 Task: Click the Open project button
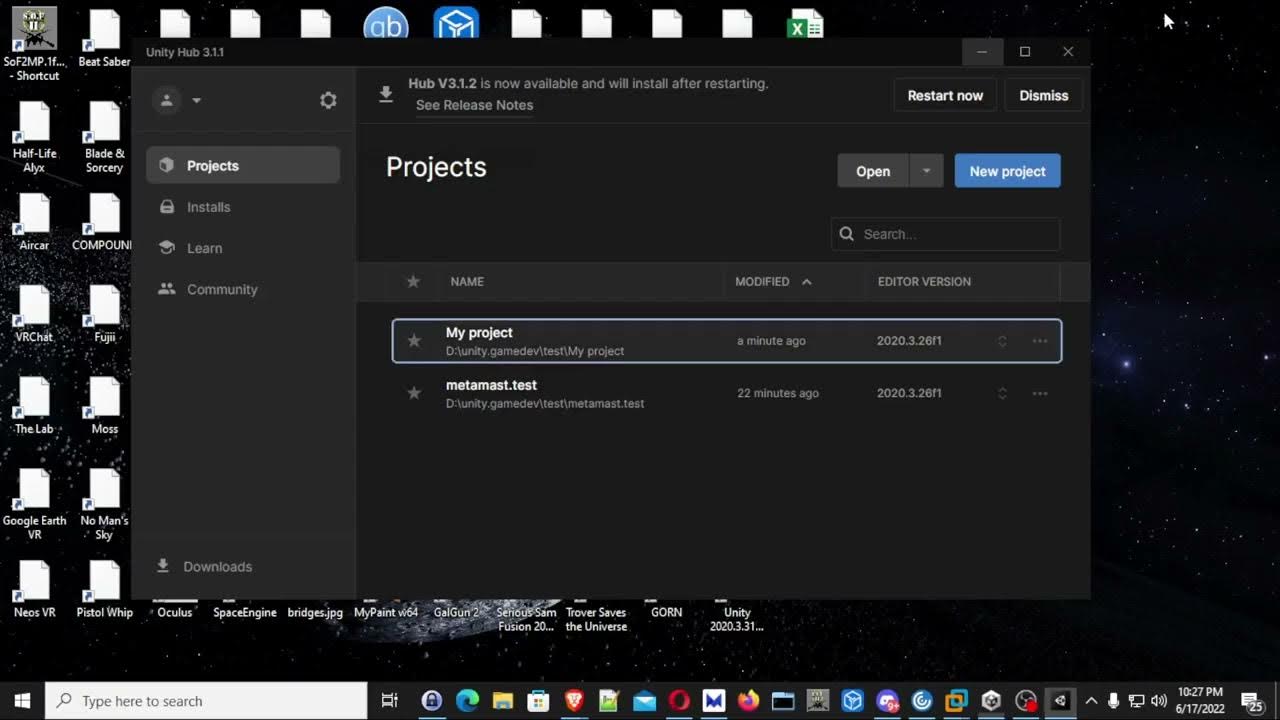click(873, 171)
